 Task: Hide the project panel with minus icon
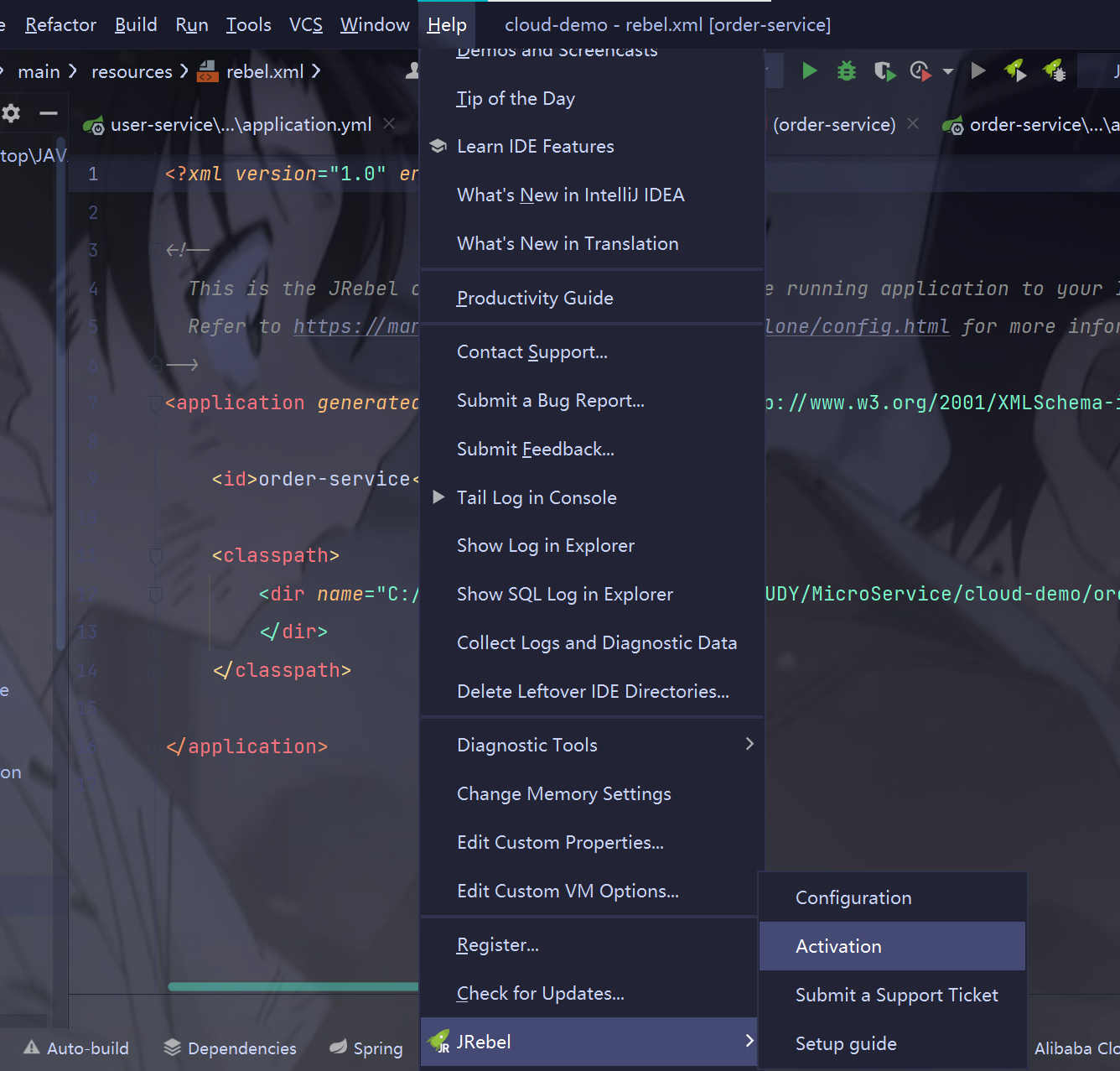point(49,113)
